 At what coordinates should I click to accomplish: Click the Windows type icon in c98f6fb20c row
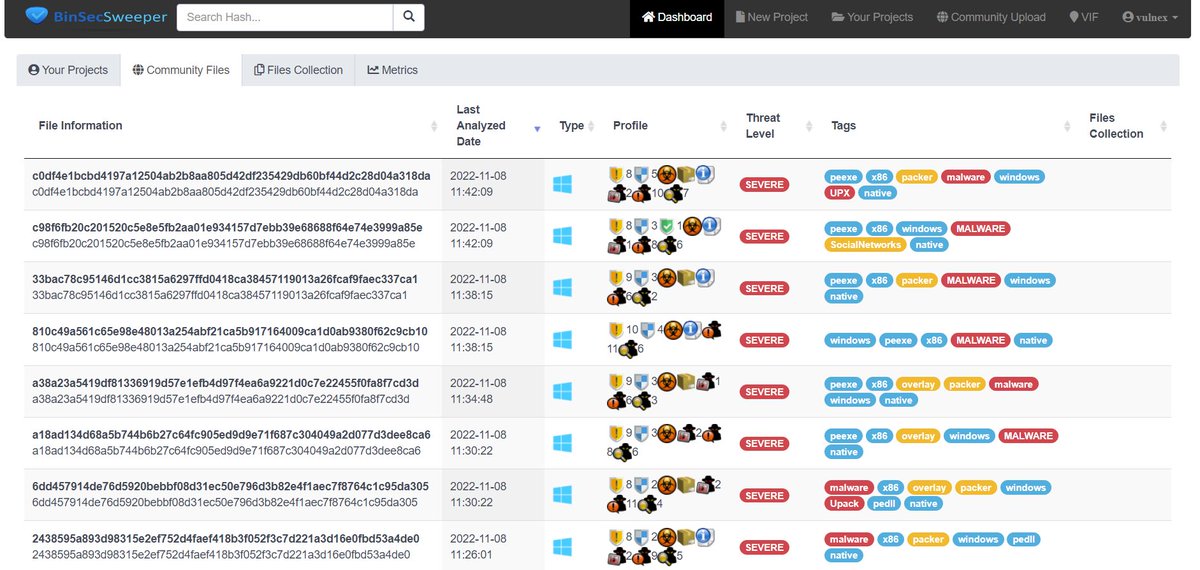coord(562,236)
